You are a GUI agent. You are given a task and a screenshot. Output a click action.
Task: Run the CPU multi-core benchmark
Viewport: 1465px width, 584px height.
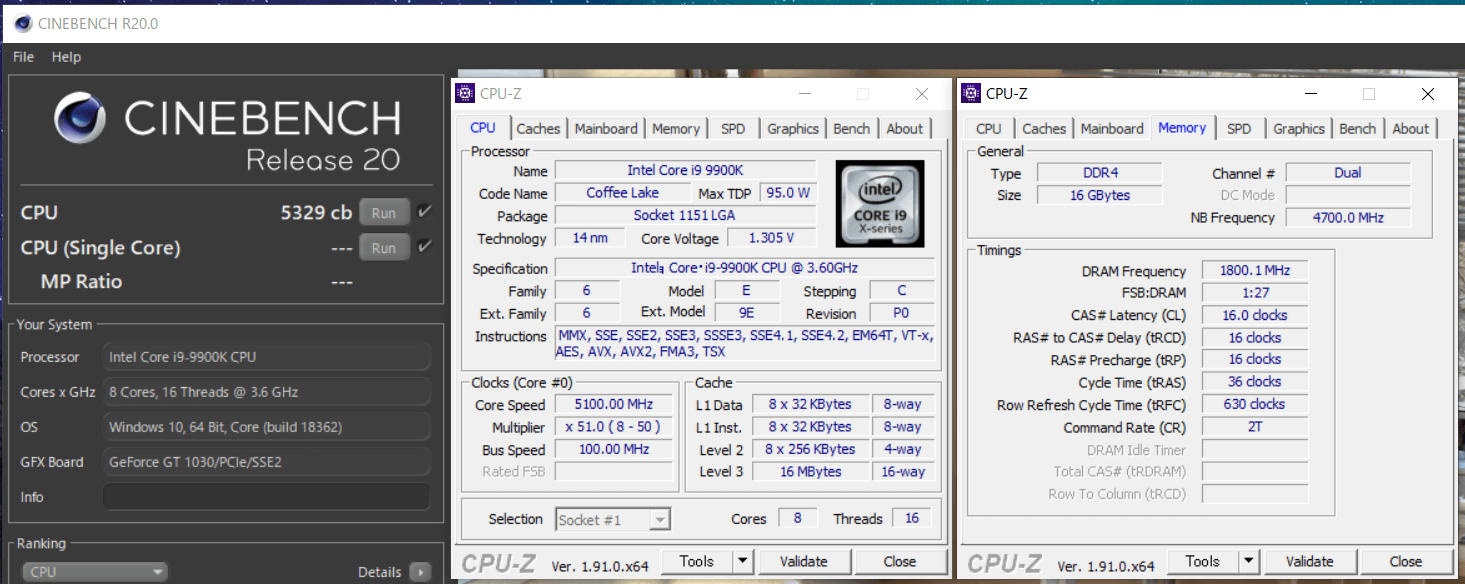[x=384, y=212]
